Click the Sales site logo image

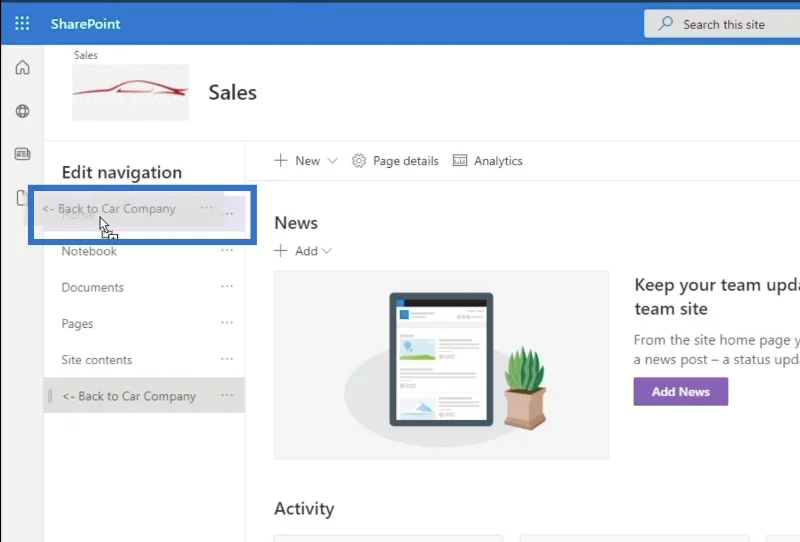click(131, 92)
